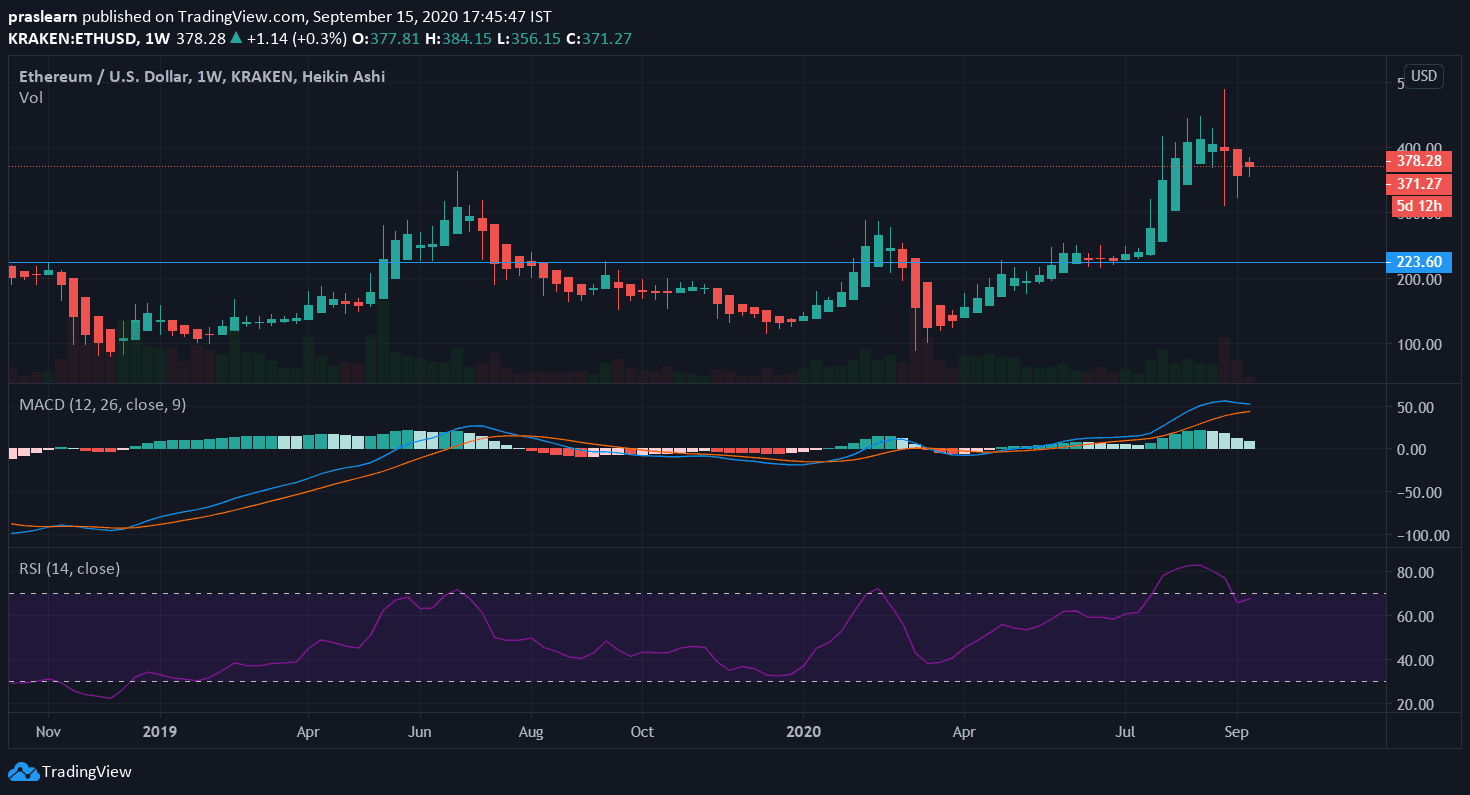Select the RSI (14, close) legend
The height and width of the screenshot is (795, 1470).
[70, 568]
